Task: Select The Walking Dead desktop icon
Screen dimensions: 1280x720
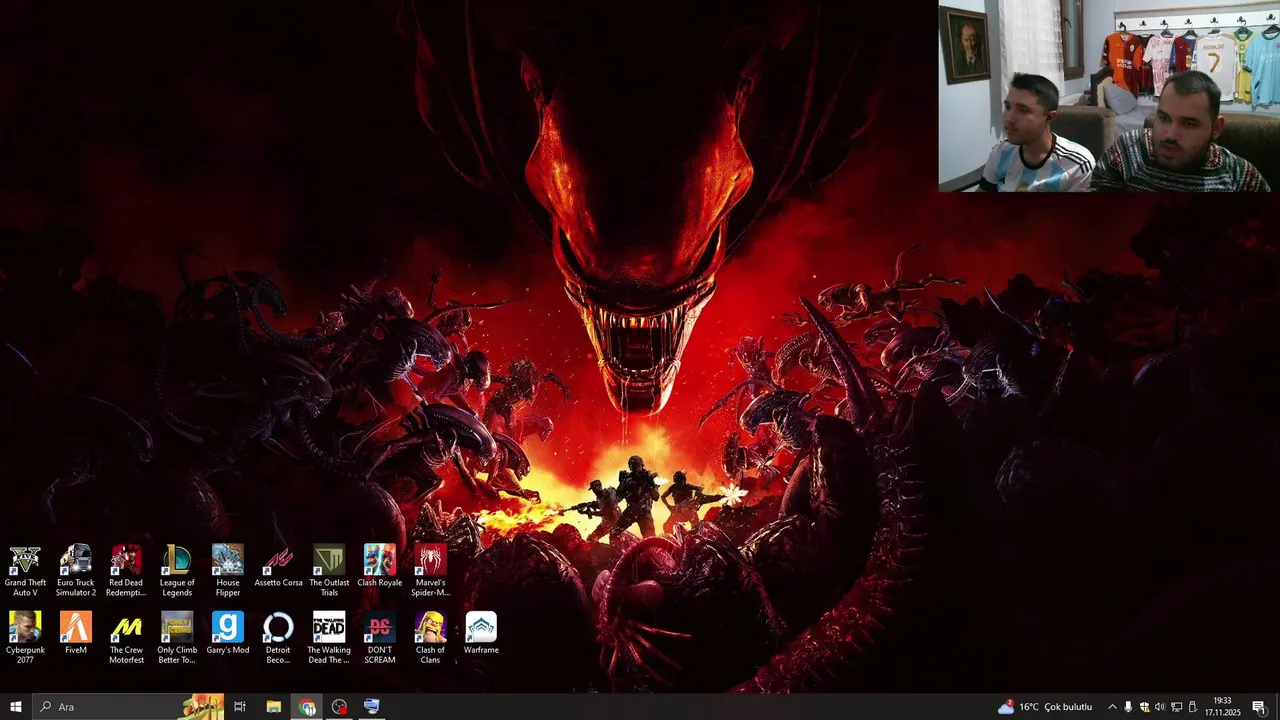Action: click(x=329, y=638)
